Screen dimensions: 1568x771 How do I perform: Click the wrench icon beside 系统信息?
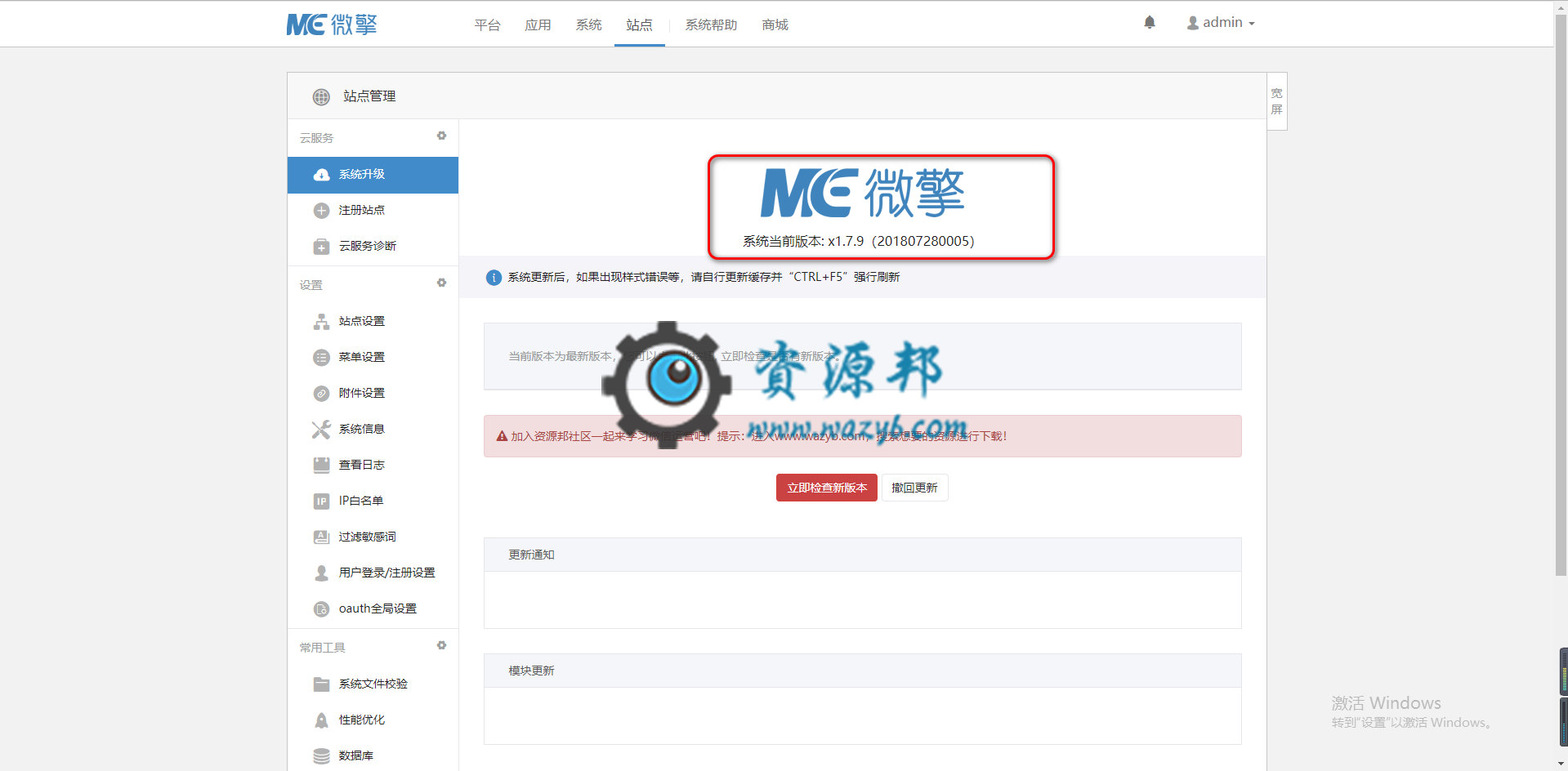click(x=321, y=430)
